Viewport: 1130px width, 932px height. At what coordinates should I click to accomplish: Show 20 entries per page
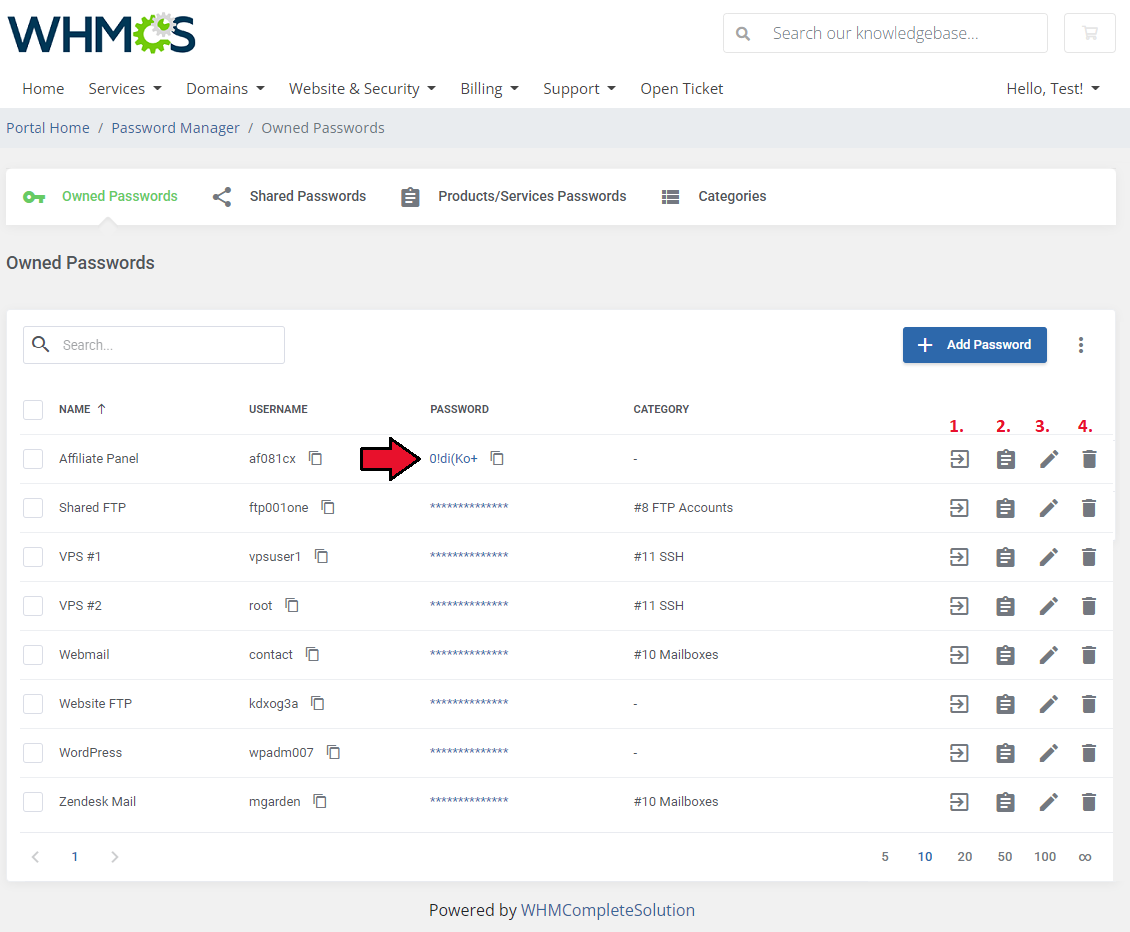coord(964,856)
